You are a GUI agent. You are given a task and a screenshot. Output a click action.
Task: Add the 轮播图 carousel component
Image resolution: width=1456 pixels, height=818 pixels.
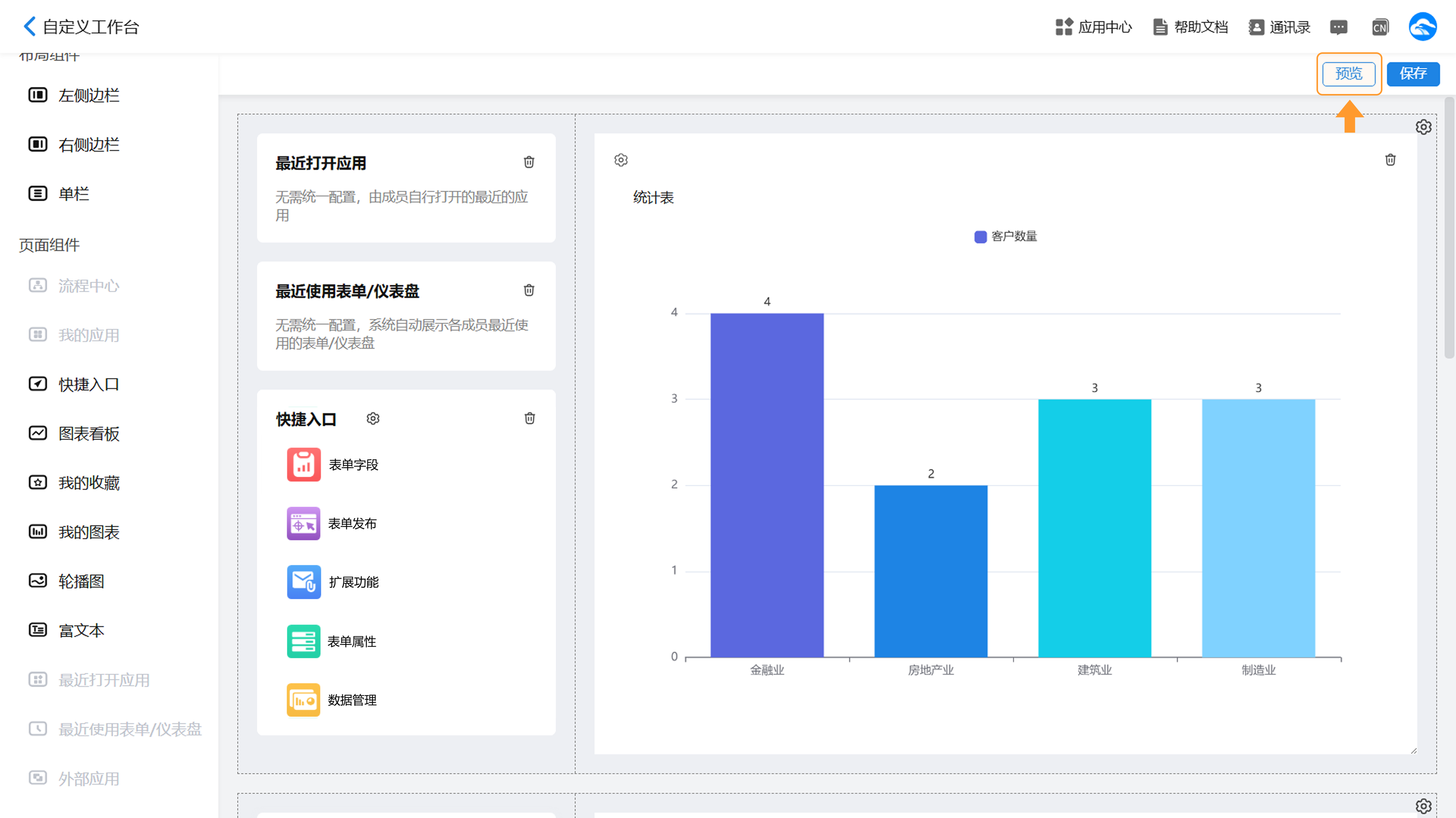[x=66, y=581]
